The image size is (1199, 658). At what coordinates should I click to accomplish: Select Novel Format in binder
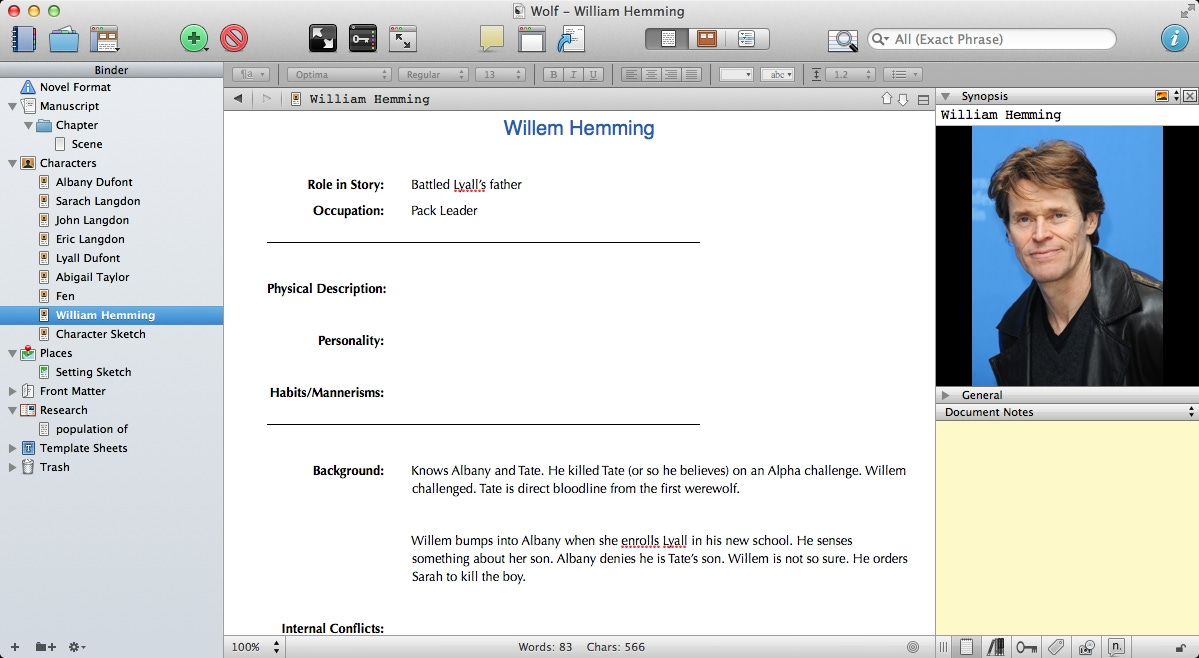75,87
